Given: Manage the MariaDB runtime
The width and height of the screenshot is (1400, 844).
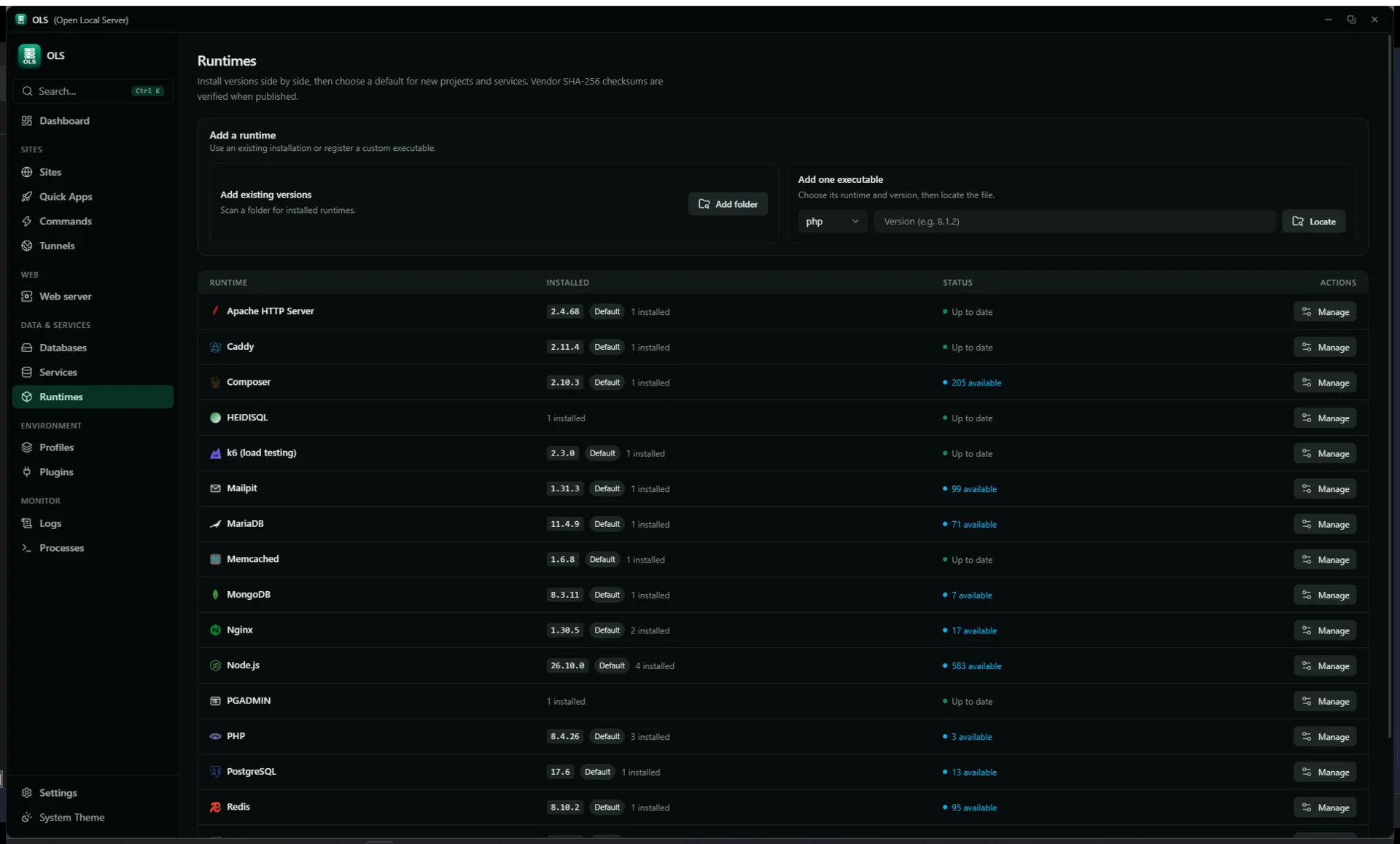Looking at the screenshot, I should (1325, 524).
